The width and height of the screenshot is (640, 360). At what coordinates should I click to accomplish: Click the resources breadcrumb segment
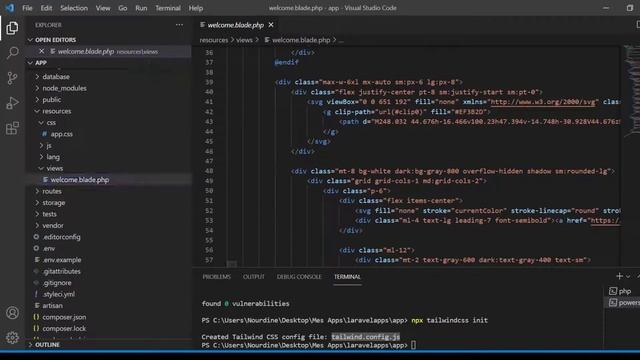click(x=214, y=40)
